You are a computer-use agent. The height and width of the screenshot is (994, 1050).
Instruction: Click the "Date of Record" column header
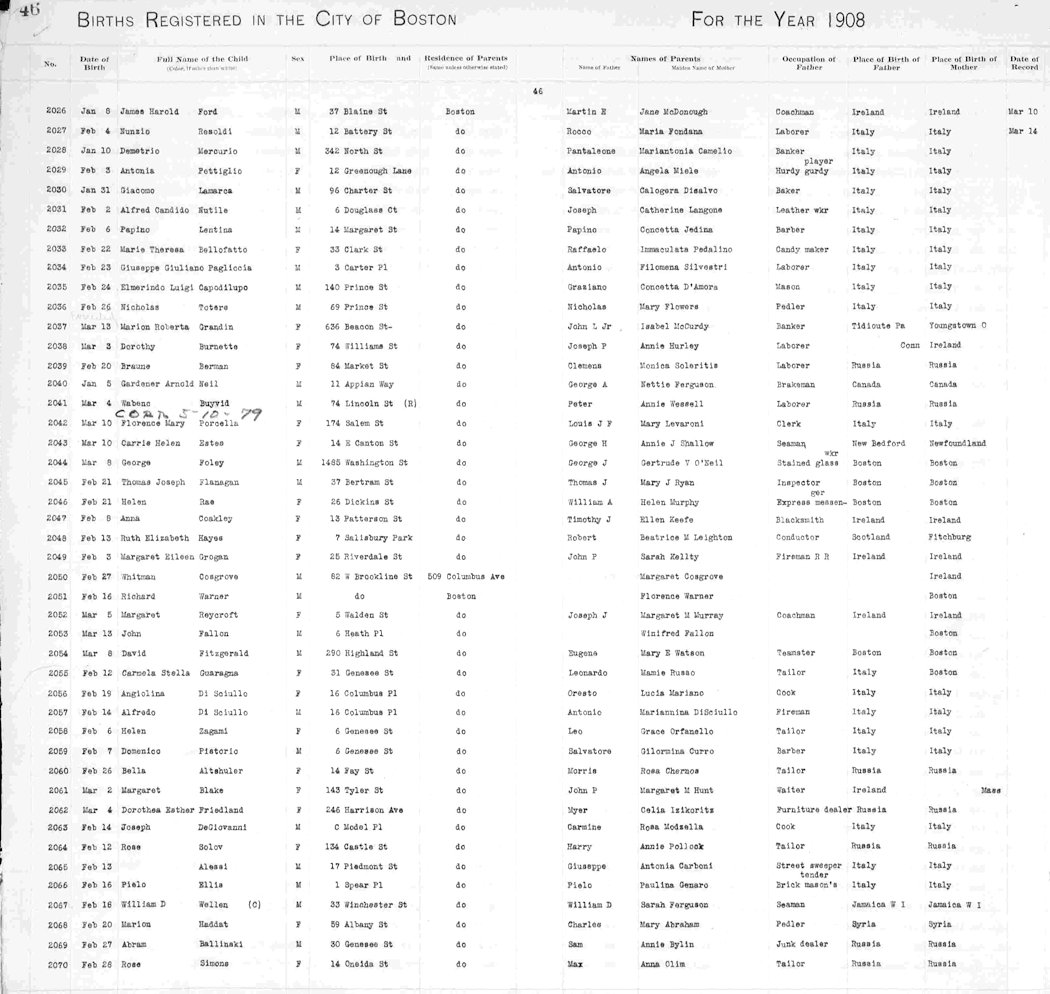click(1025, 63)
